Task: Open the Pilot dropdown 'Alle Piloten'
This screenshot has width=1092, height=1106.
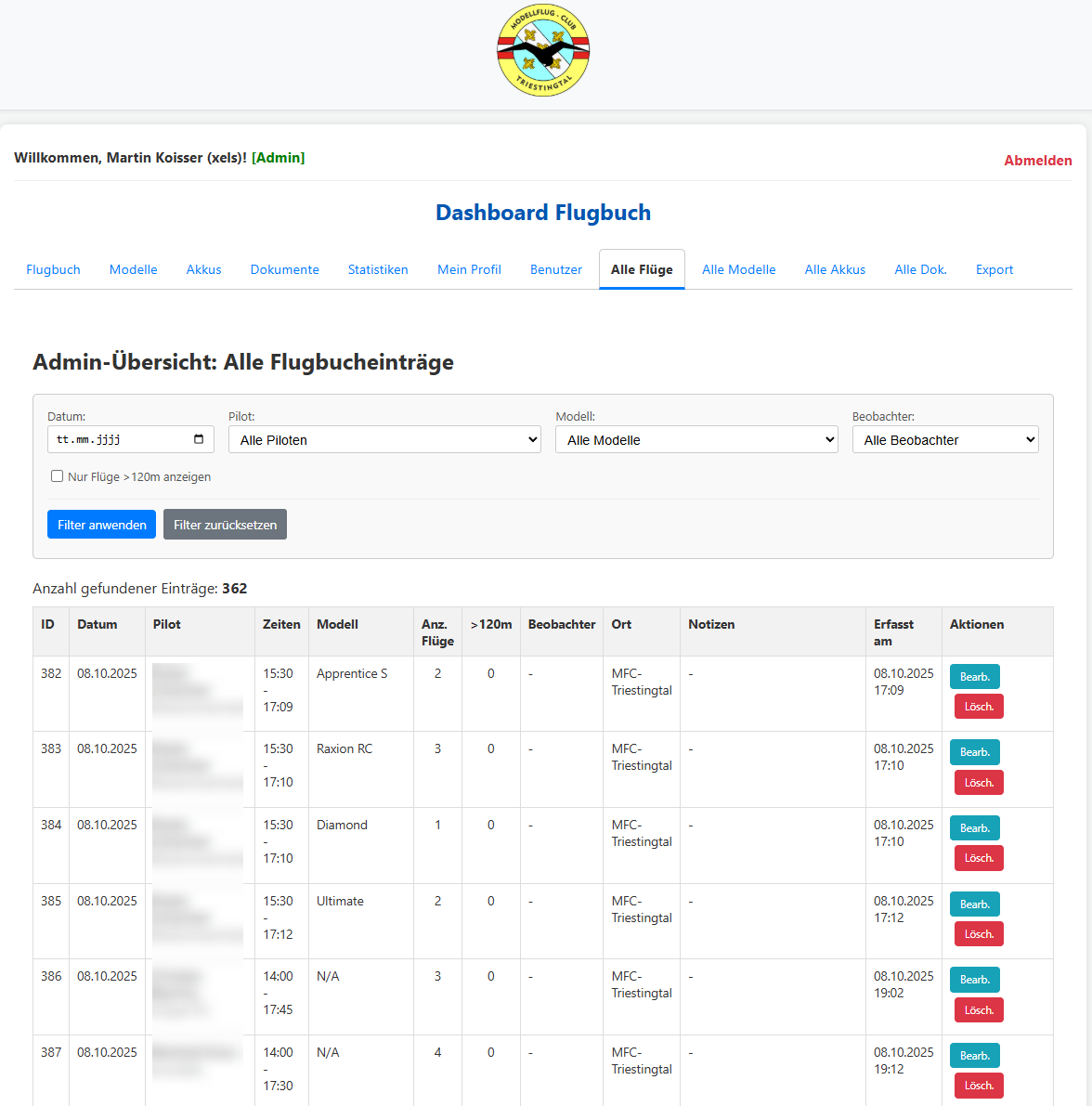Action: (x=384, y=439)
